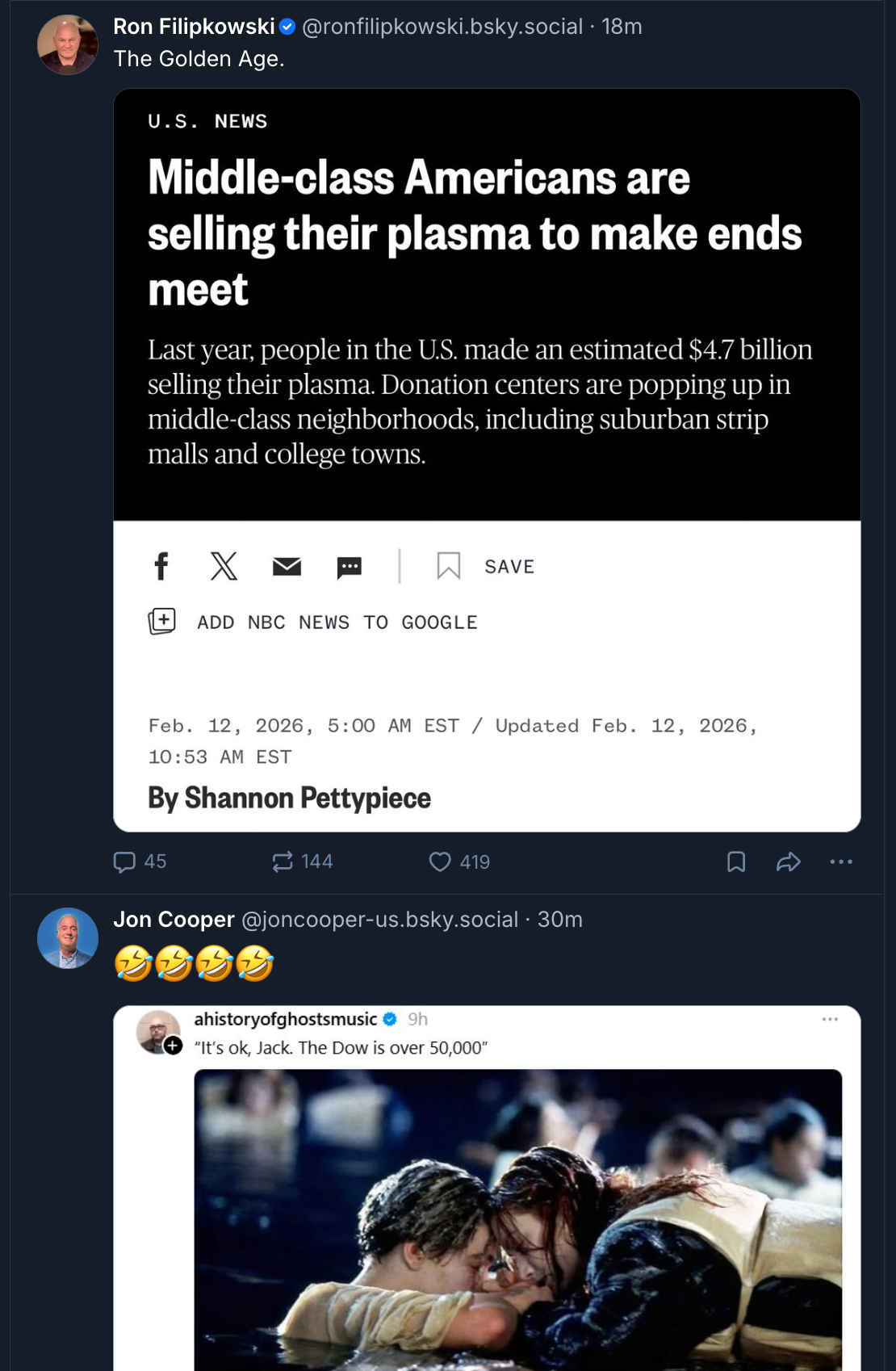
Task: Like Ron Filipkowski's post
Action: pos(440,862)
